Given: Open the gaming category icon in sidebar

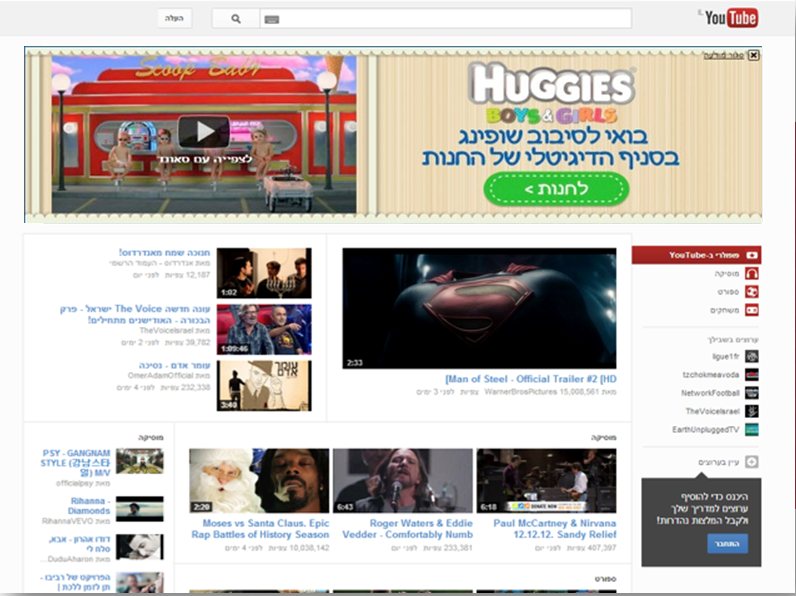Looking at the screenshot, I should click(752, 310).
